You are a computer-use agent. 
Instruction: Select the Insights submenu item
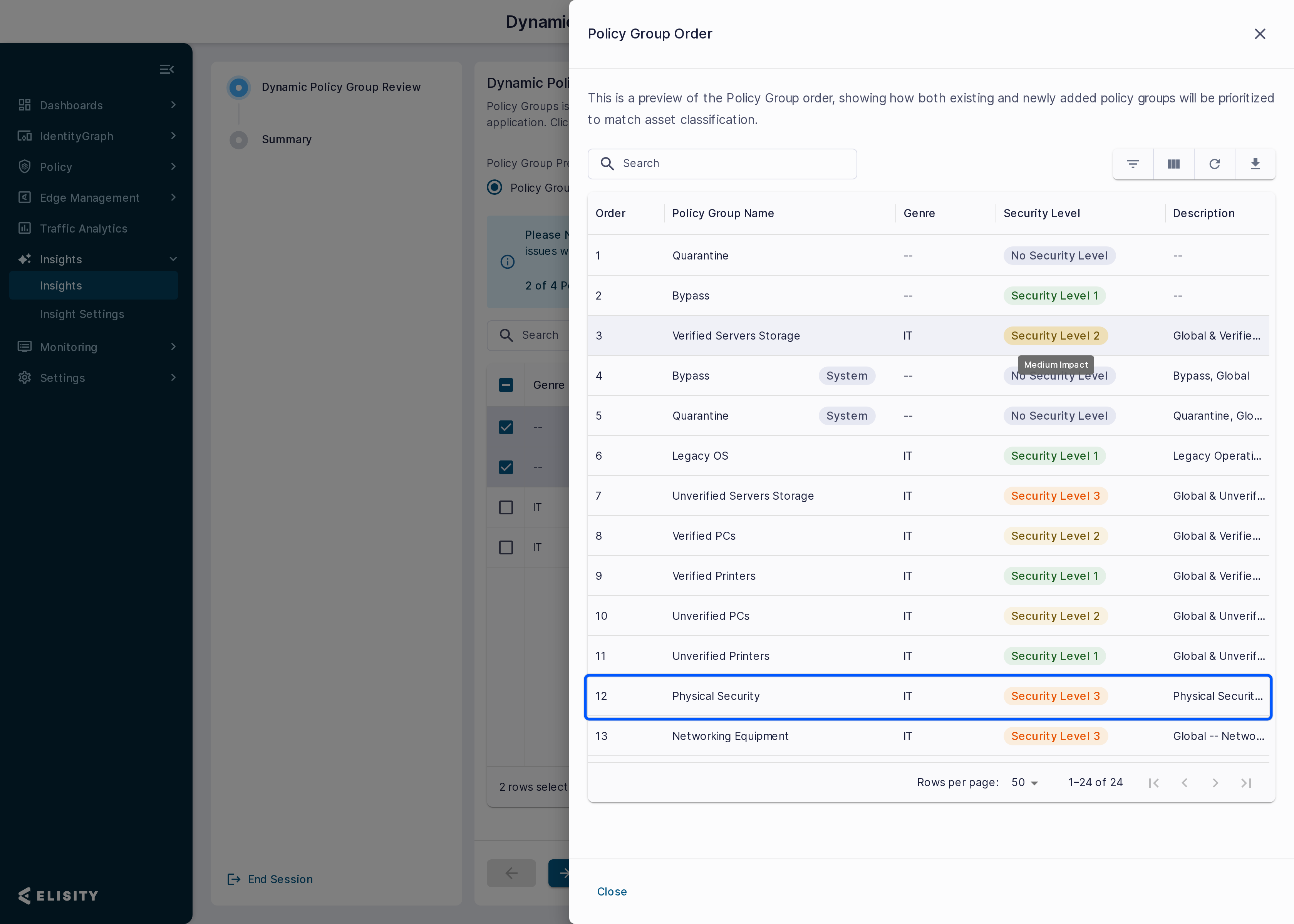click(x=94, y=286)
